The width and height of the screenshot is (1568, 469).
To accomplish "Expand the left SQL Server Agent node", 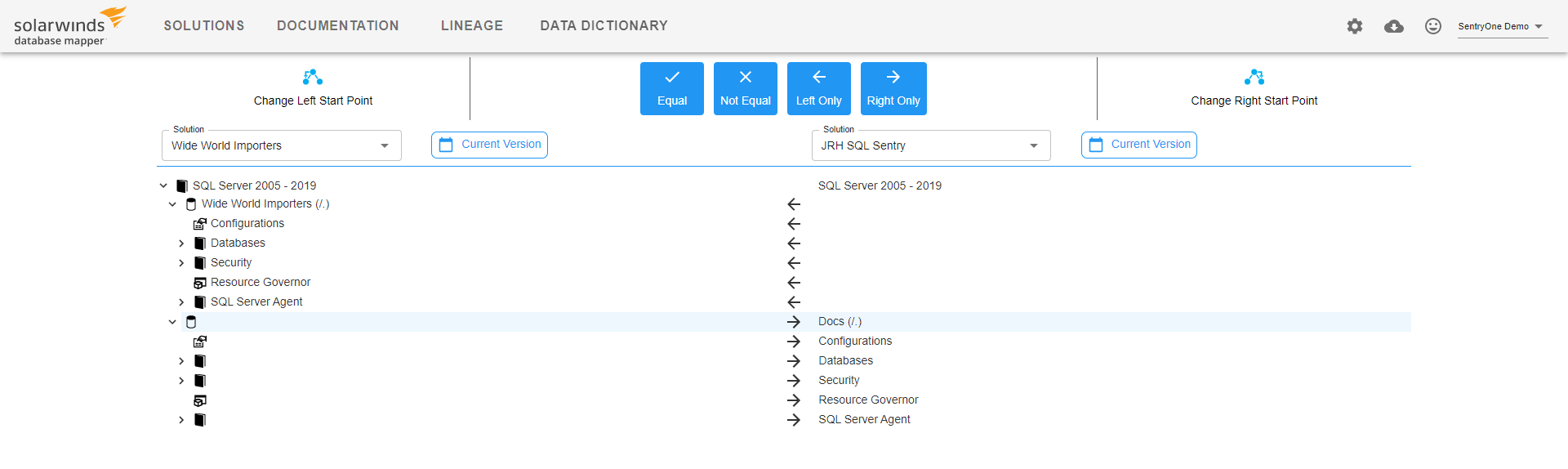I will pyautogui.click(x=181, y=302).
